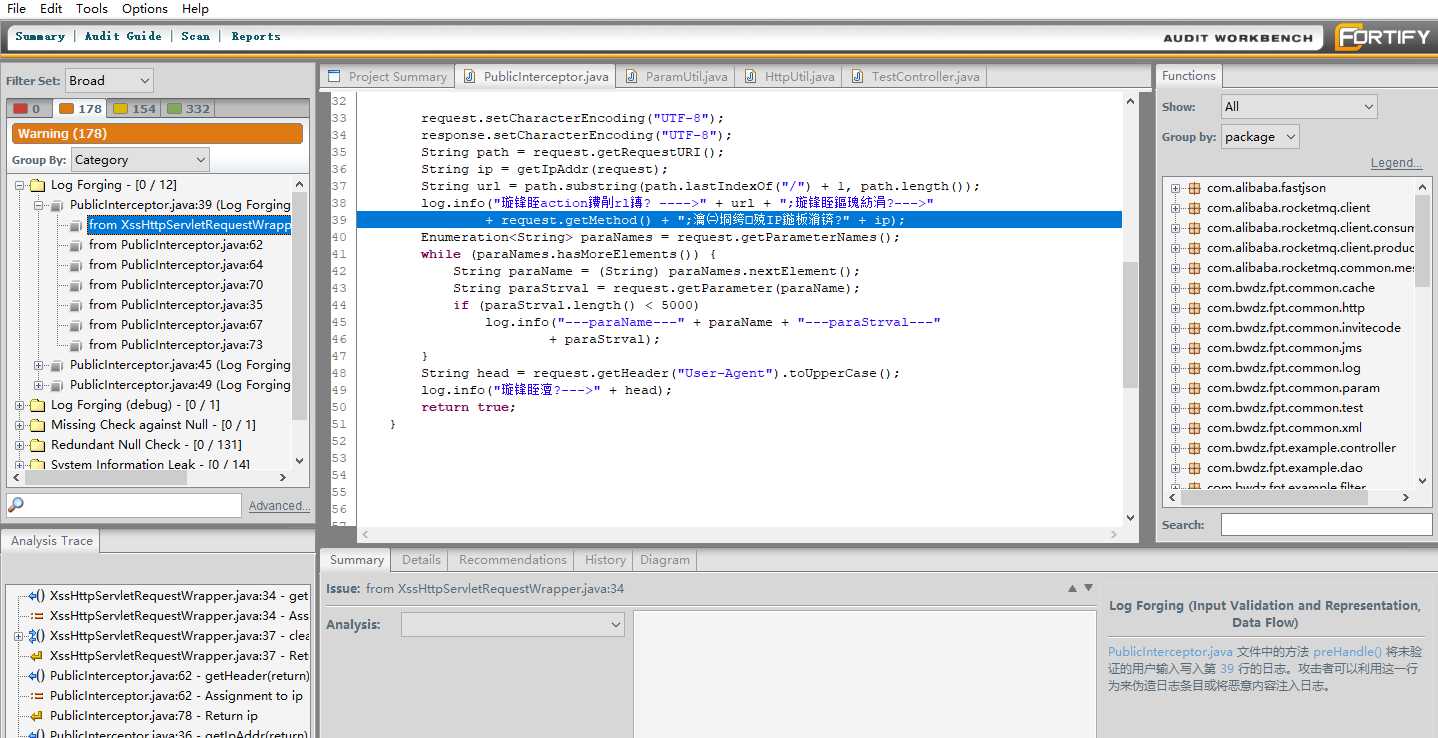The width and height of the screenshot is (1438, 738).
Task: Click call icon of PublicInterceptor.java:62 - getHeader(return)
Action: point(37,676)
